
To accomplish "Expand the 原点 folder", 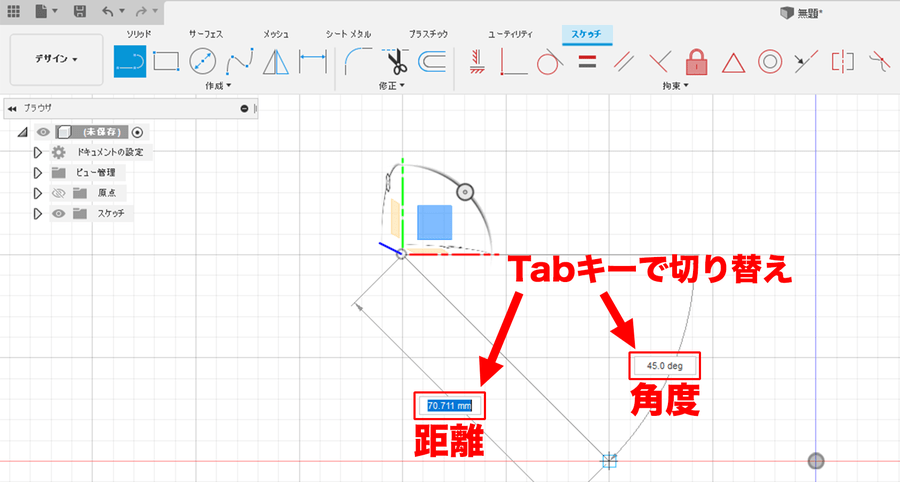I will [38, 193].
